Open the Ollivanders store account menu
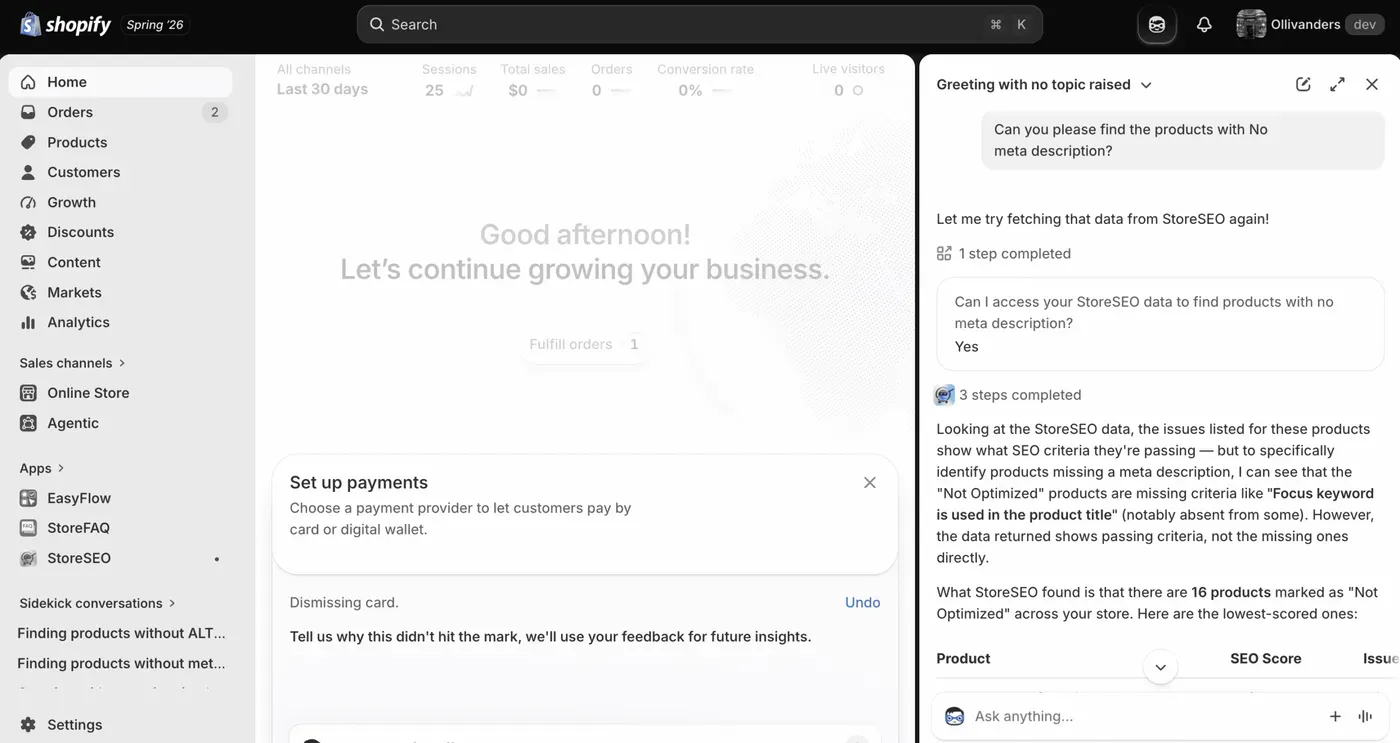This screenshot has height=743, width=1400. (1310, 24)
